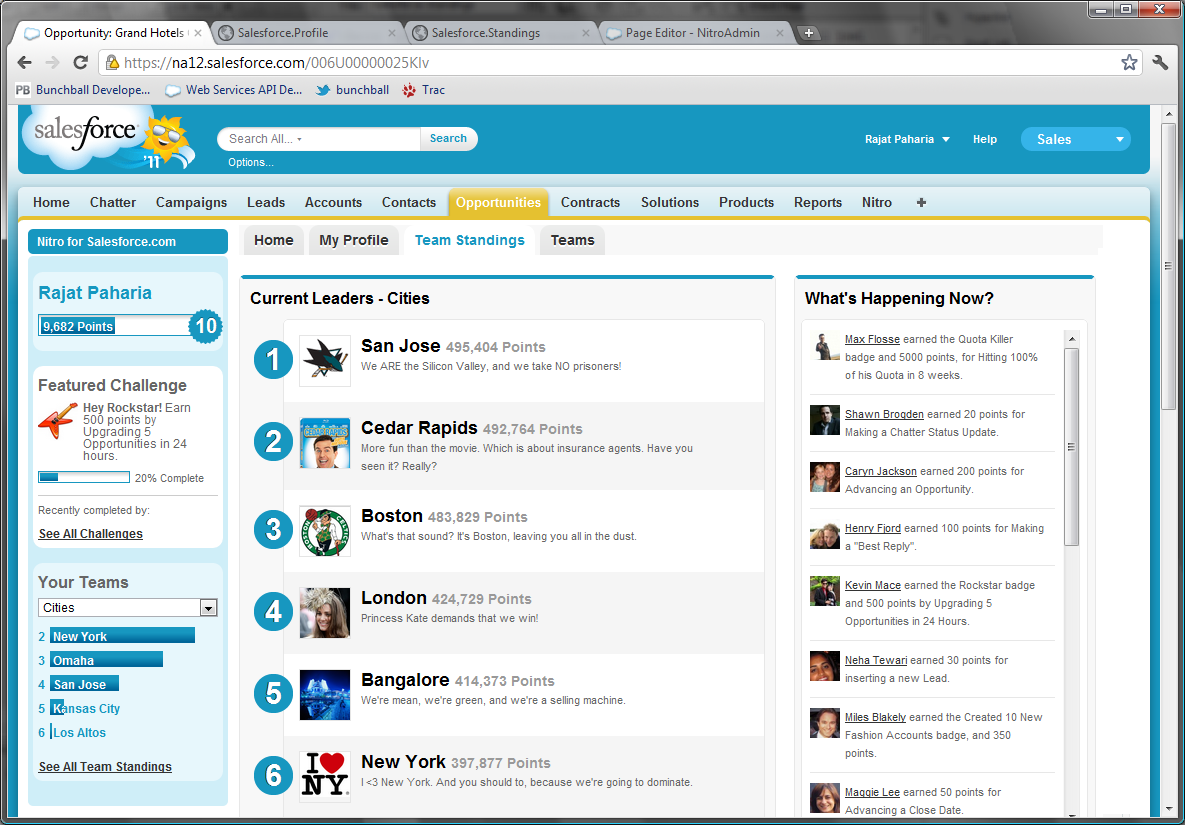Click Neha Tewari's avatar photo
The height and width of the screenshot is (825, 1185).
tap(825, 666)
